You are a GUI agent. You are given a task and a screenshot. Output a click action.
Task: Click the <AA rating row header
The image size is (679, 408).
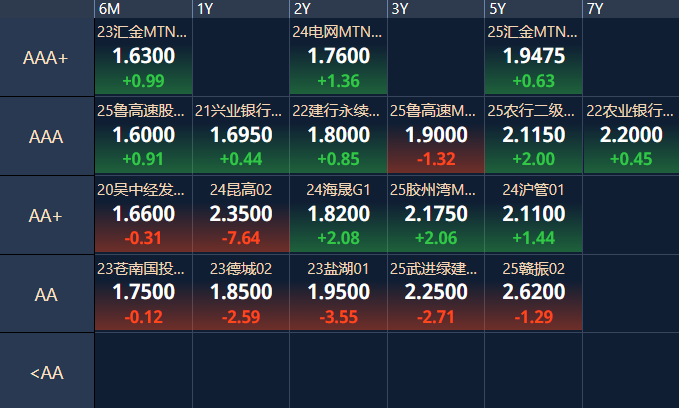47,372
